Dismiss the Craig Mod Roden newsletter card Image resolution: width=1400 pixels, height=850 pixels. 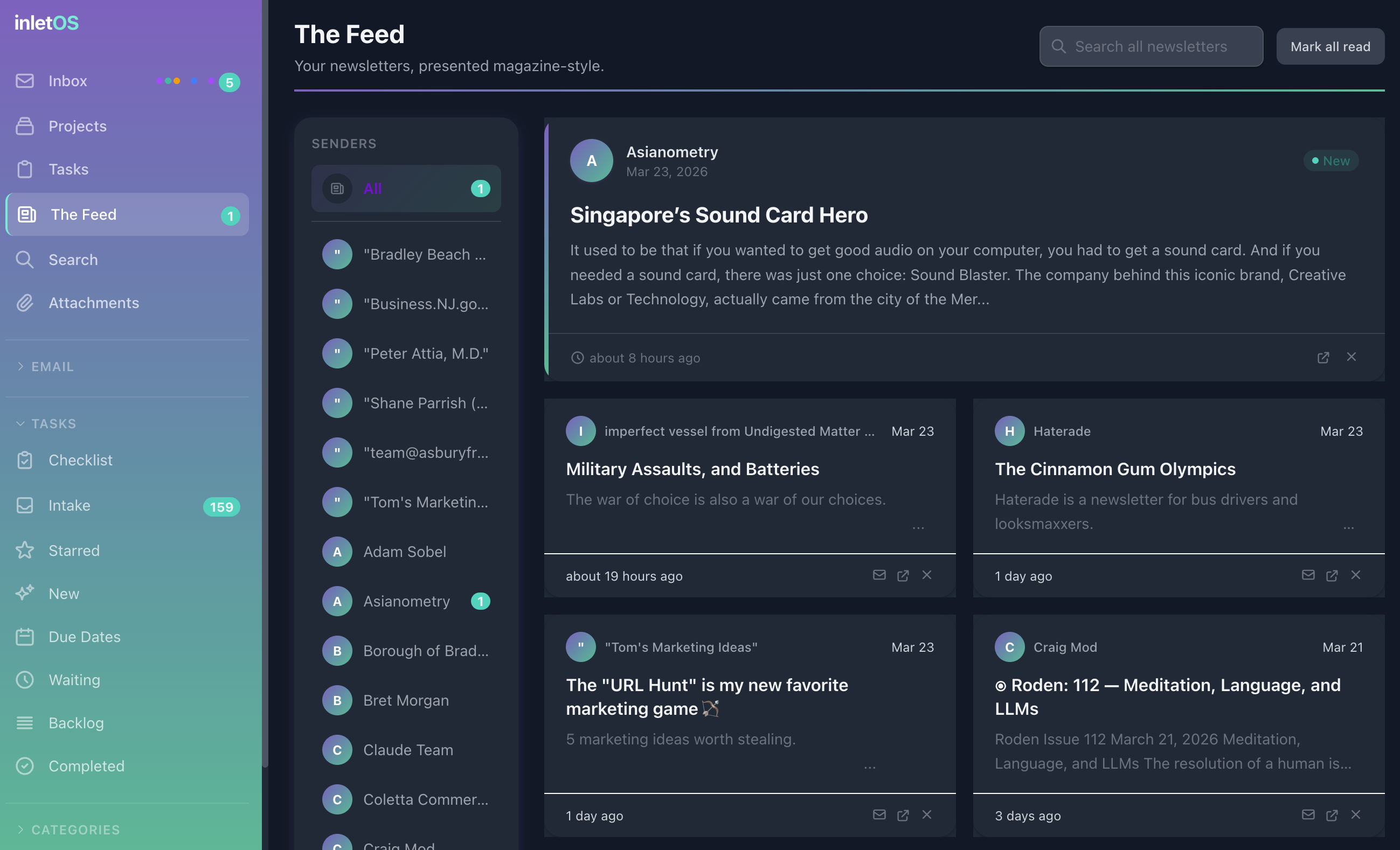(x=1356, y=815)
